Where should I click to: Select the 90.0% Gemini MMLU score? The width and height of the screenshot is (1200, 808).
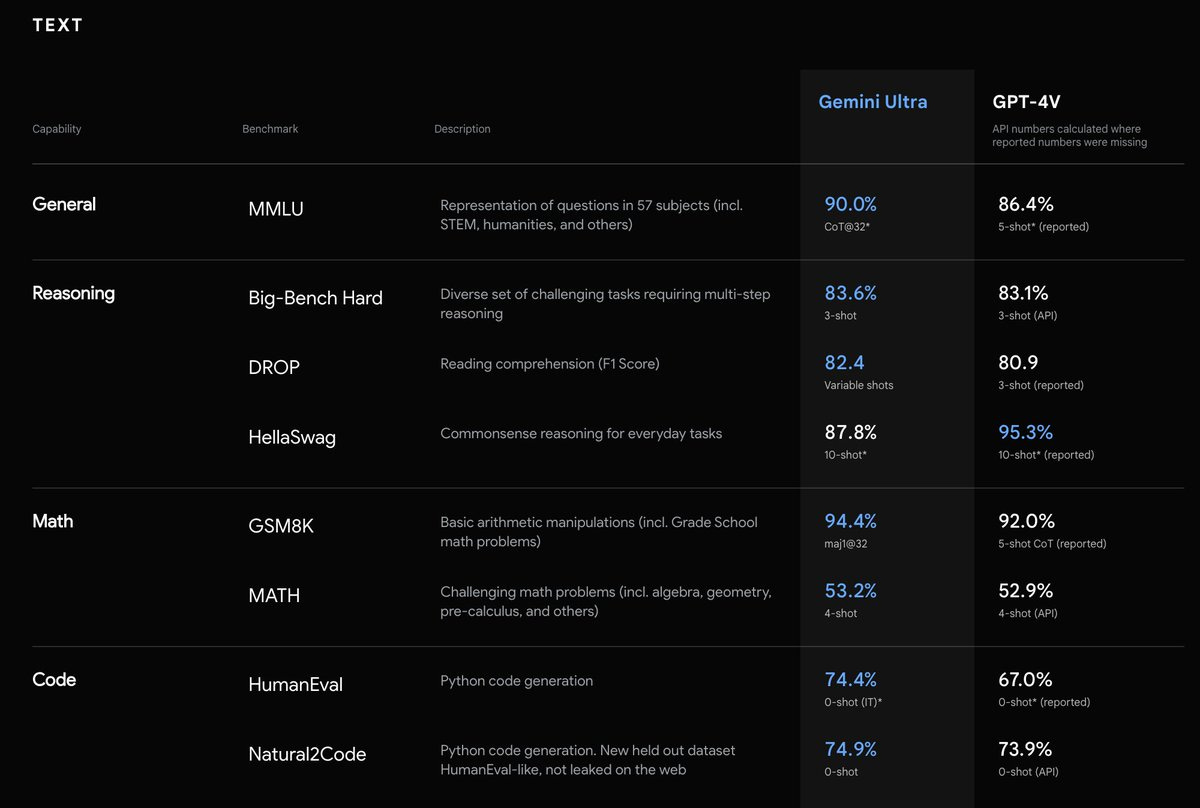pos(850,204)
